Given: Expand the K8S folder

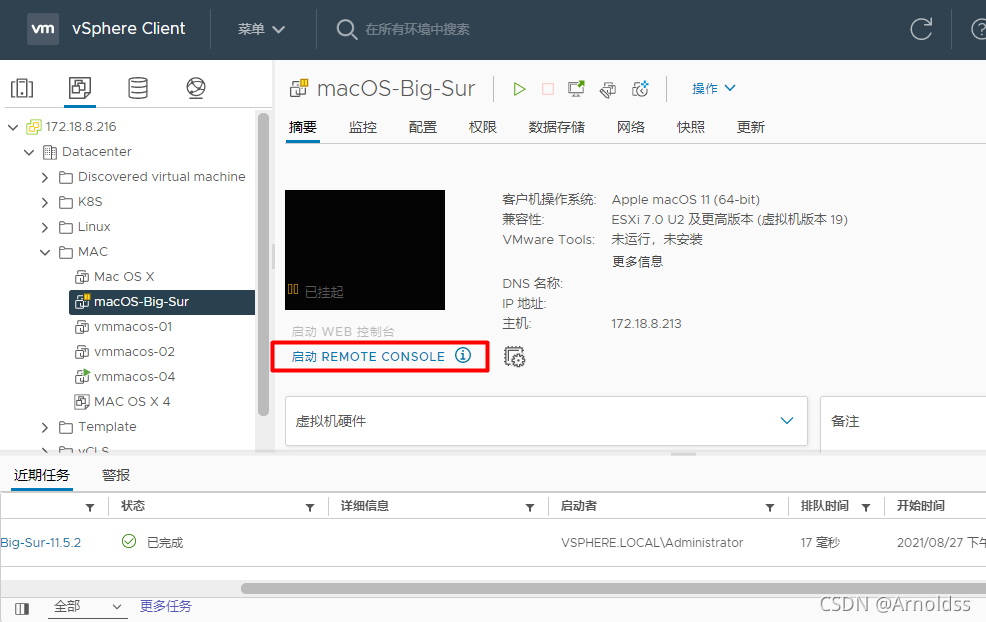Looking at the screenshot, I should coord(45,203).
